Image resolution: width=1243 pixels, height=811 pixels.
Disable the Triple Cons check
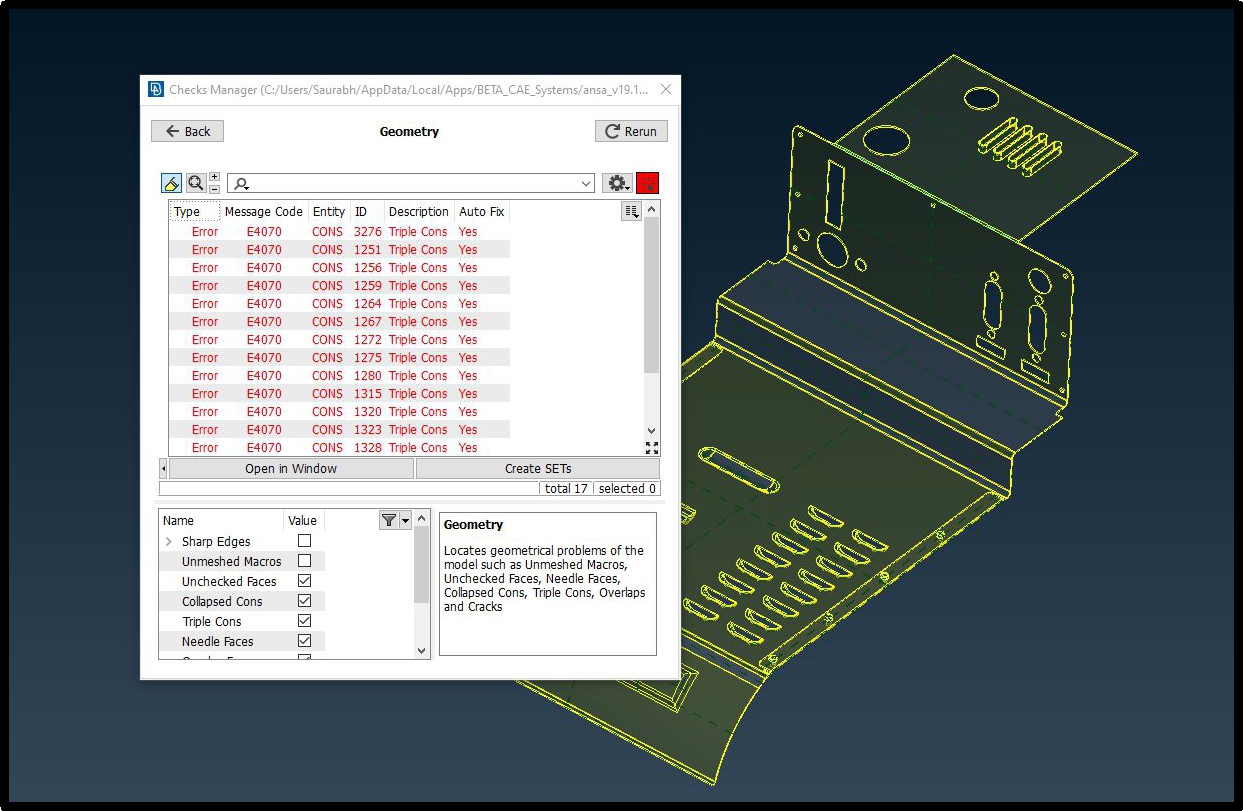click(303, 620)
